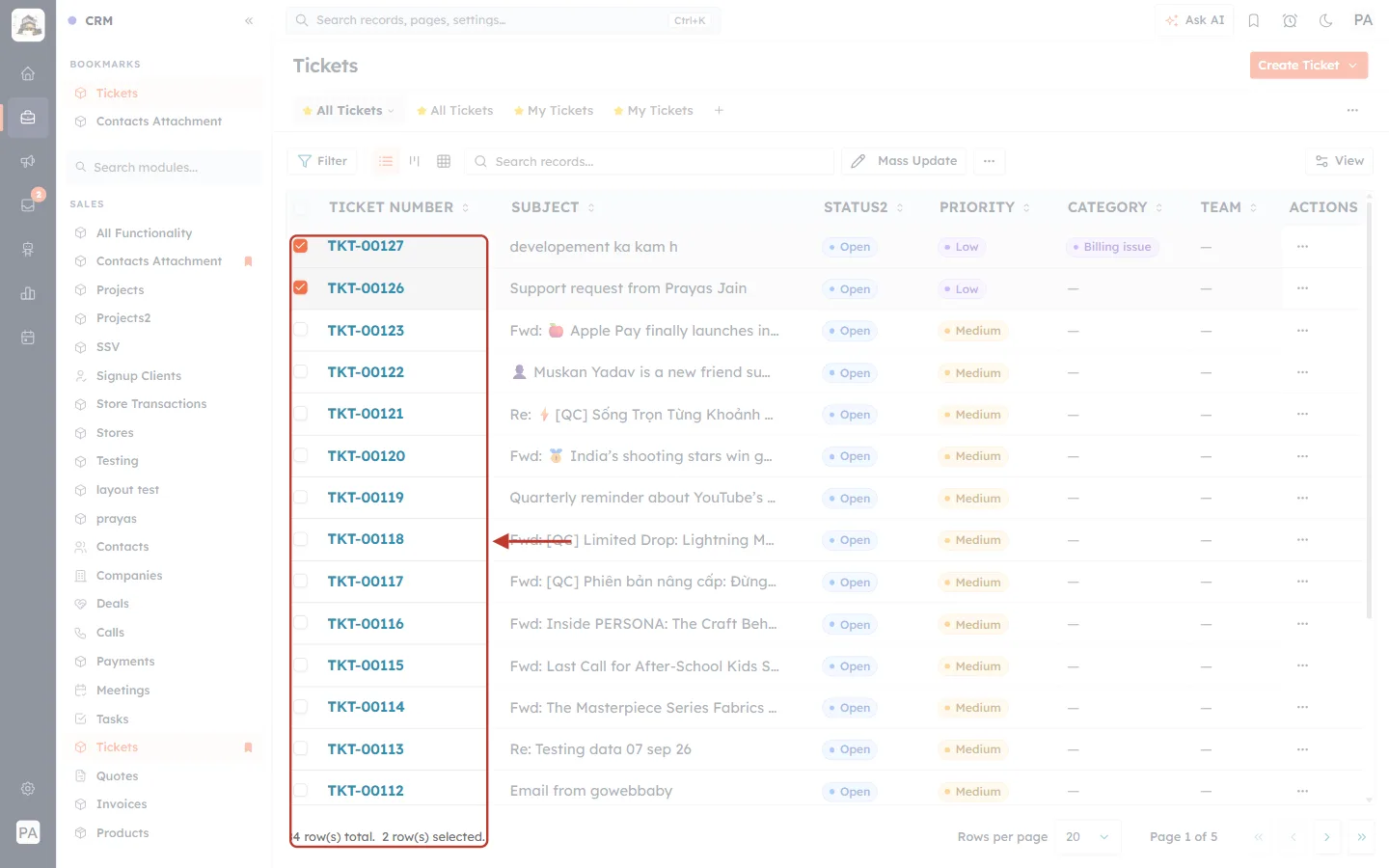Image resolution: width=1389 pixels, height=868 pixels.
Task: Click the Filter button
Action: 322,161
